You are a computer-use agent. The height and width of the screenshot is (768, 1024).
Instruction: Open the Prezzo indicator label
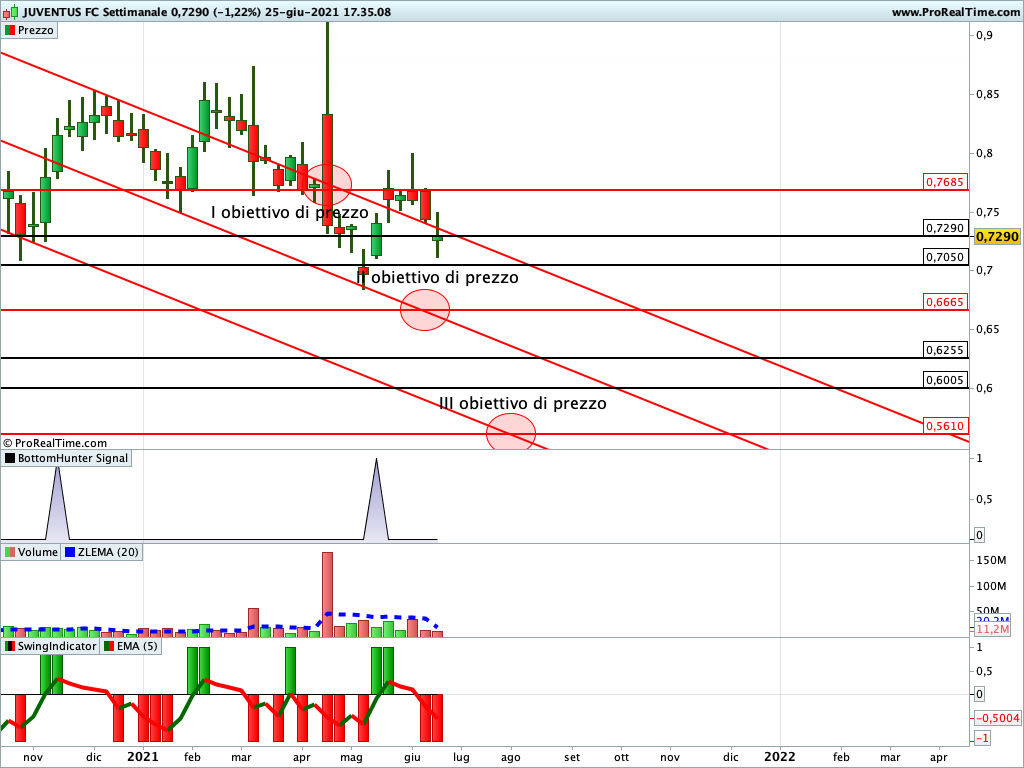29,30
